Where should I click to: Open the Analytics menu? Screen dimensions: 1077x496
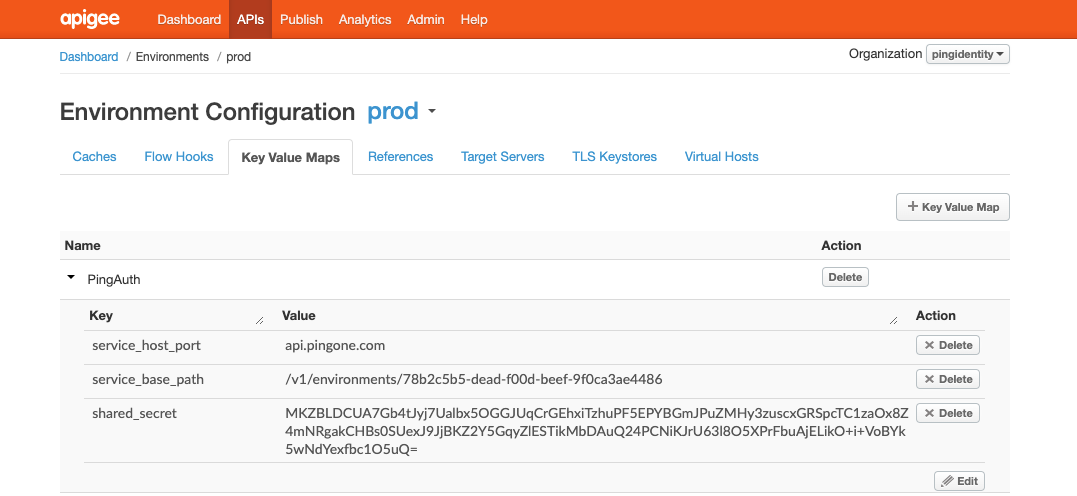365,19
